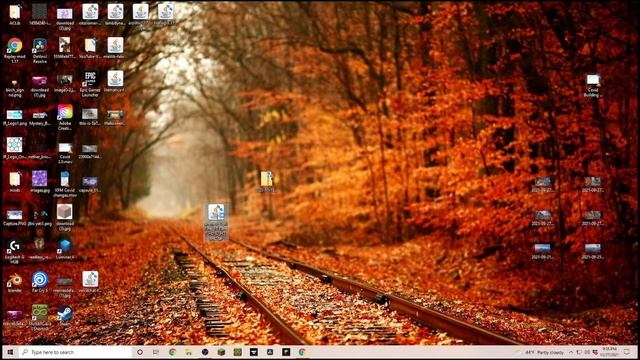Select the mods folder icon
The image size is (640, 360).
click(x=15, y=181)
